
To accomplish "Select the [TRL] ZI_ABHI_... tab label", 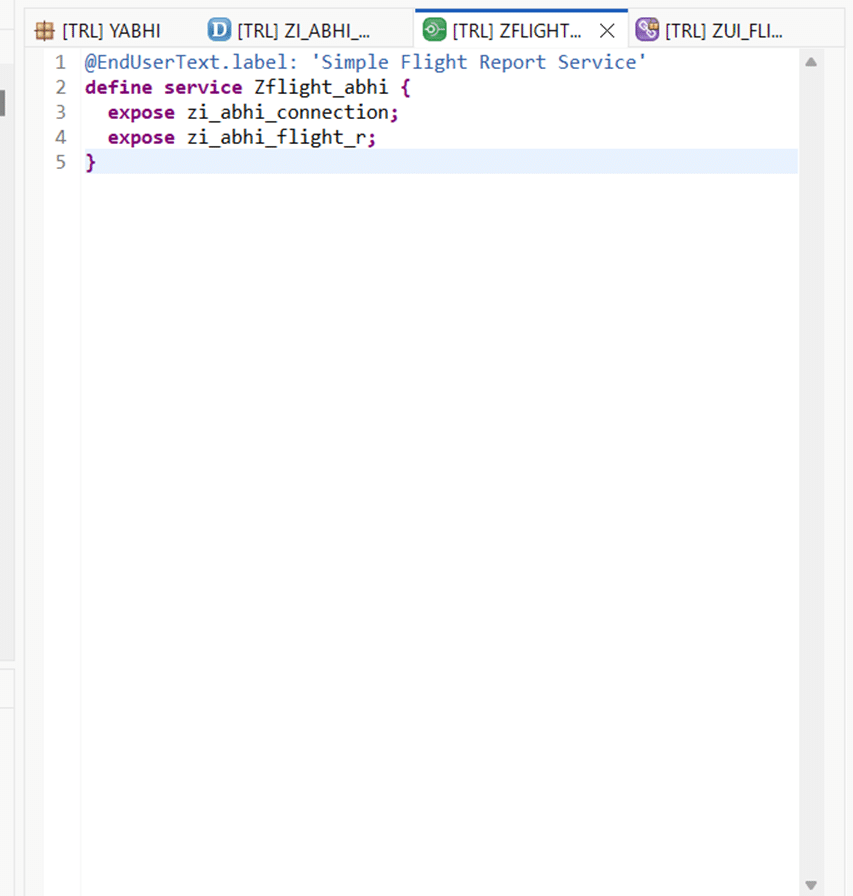I will tap(304, 30).
